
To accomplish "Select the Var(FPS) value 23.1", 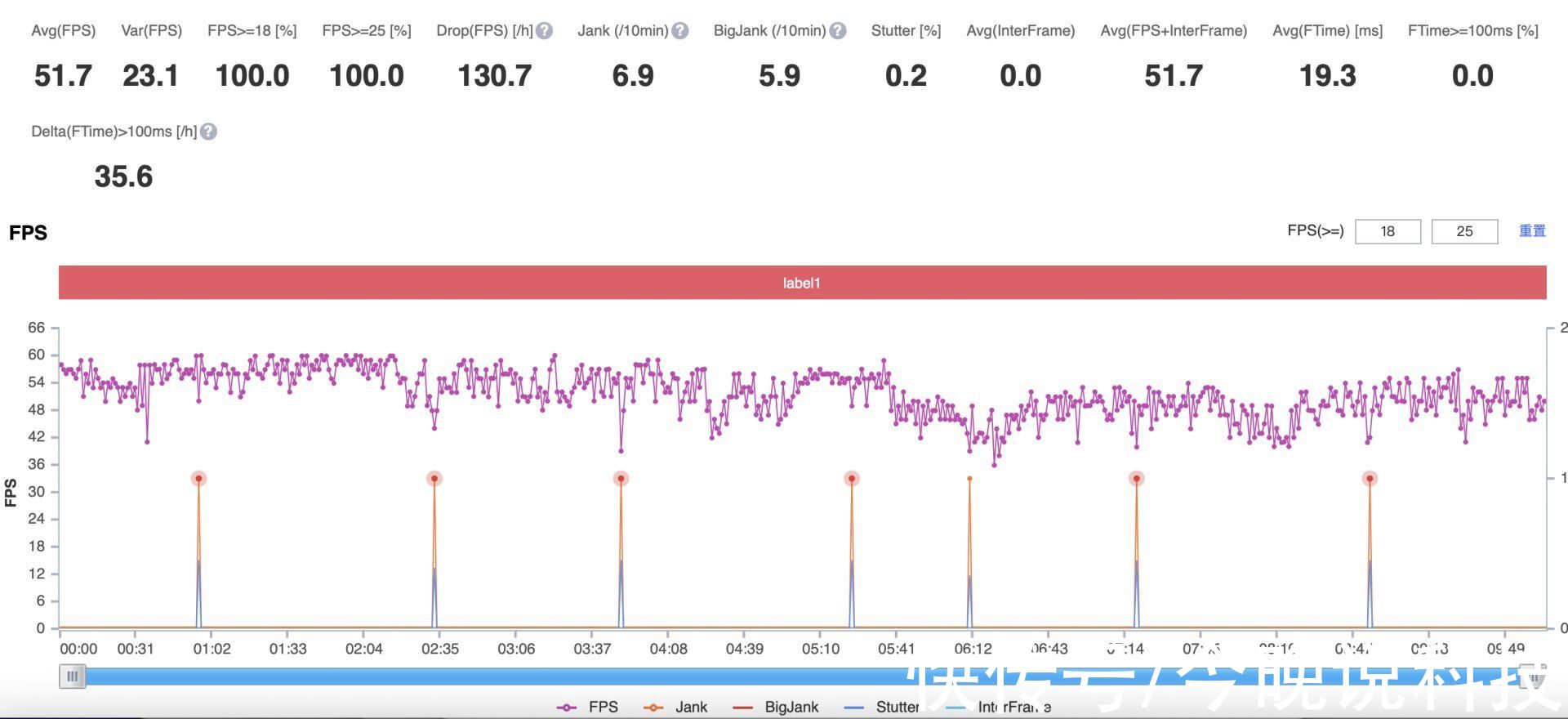I will [151, 76].
